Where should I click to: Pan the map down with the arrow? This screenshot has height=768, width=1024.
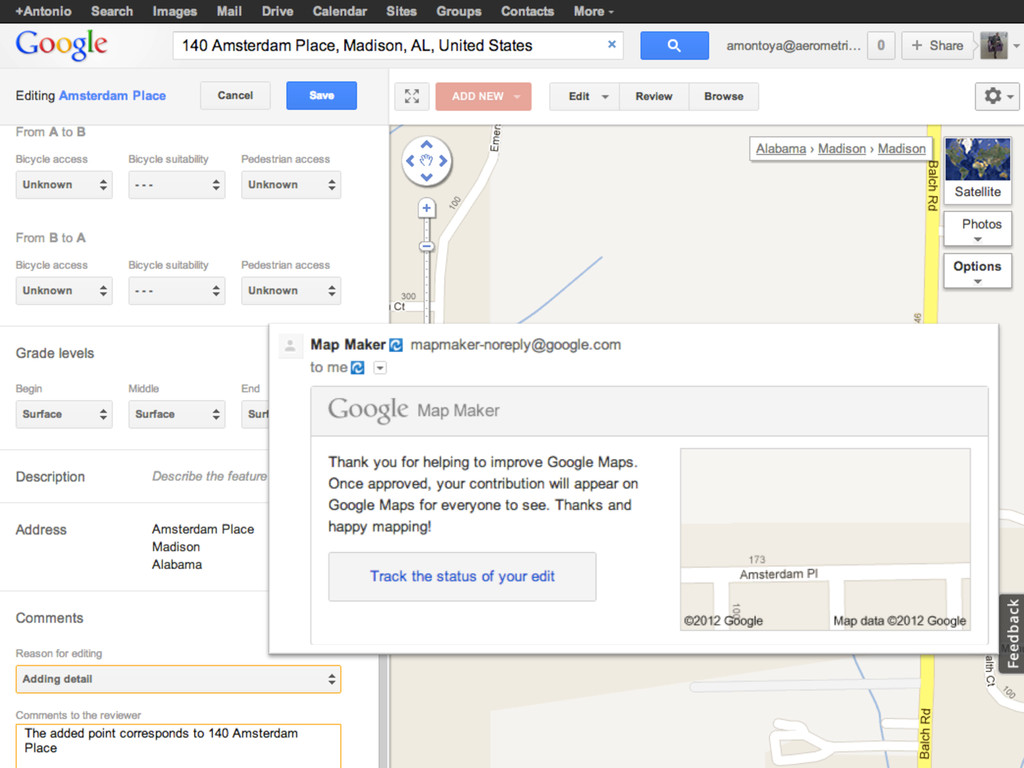tap(426, 177)
